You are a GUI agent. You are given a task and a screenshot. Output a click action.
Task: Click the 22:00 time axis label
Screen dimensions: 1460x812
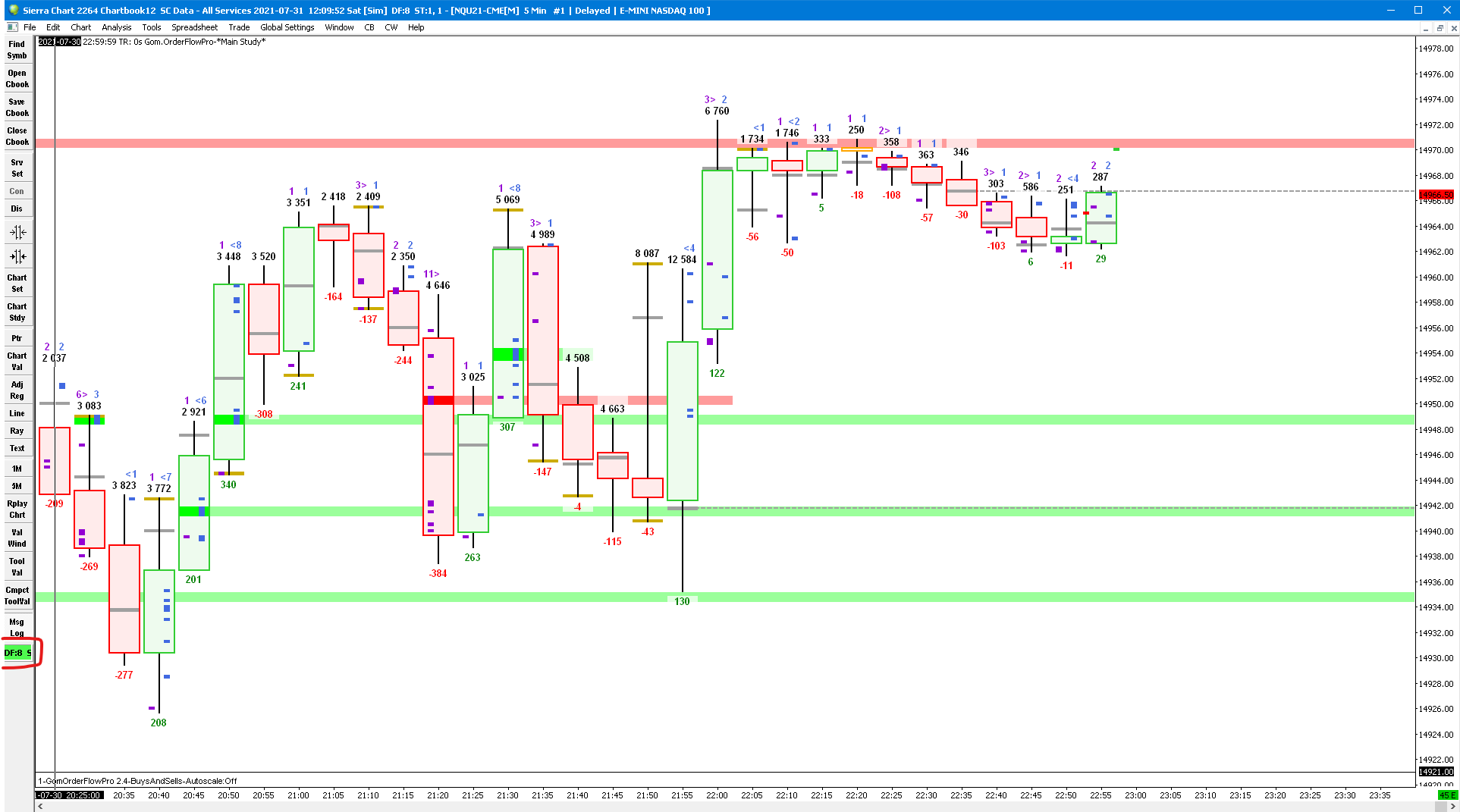717,795
